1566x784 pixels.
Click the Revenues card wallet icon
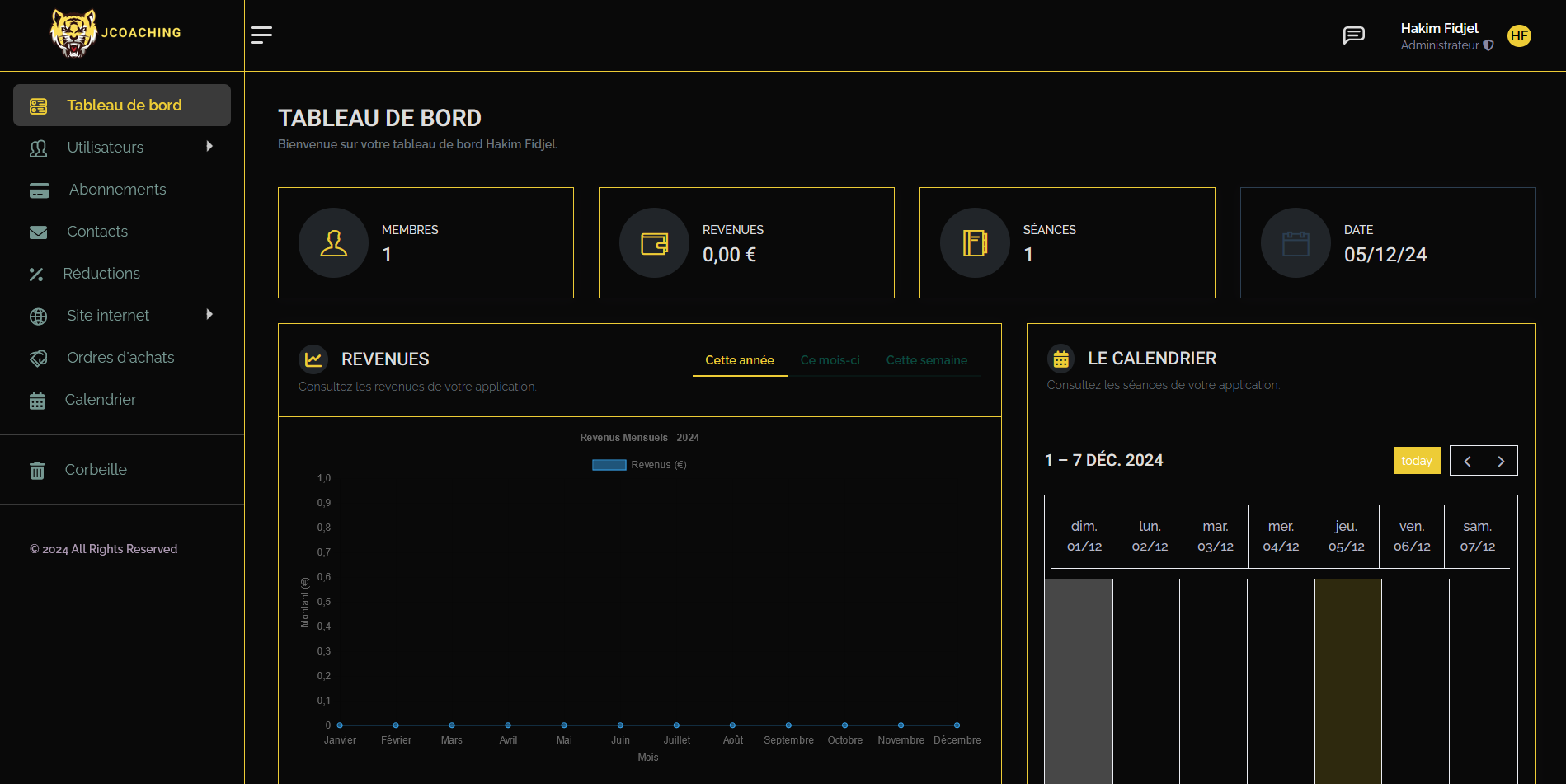coord(654,243)
